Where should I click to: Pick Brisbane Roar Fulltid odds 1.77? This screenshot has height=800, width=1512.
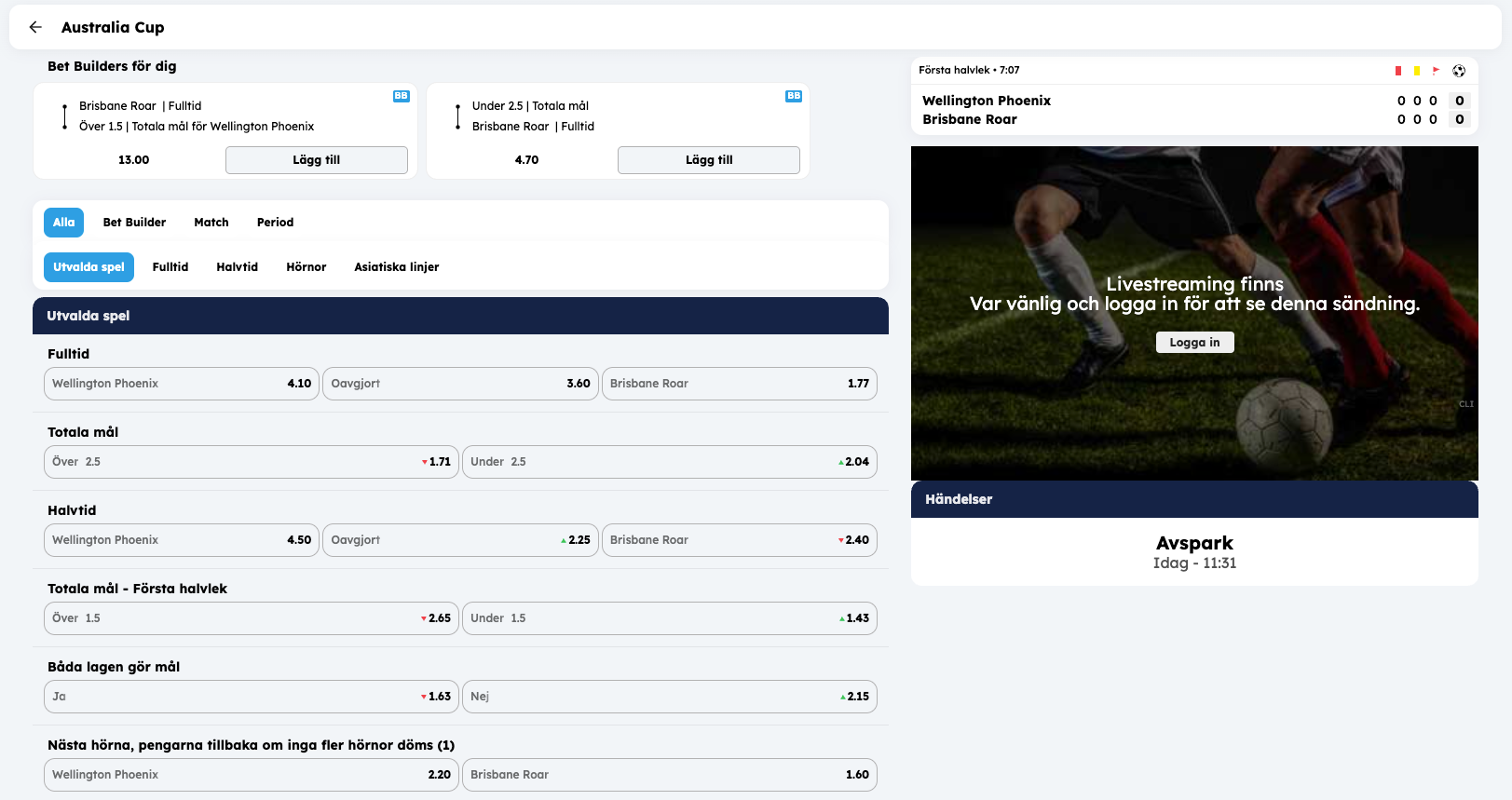point(739,384)
